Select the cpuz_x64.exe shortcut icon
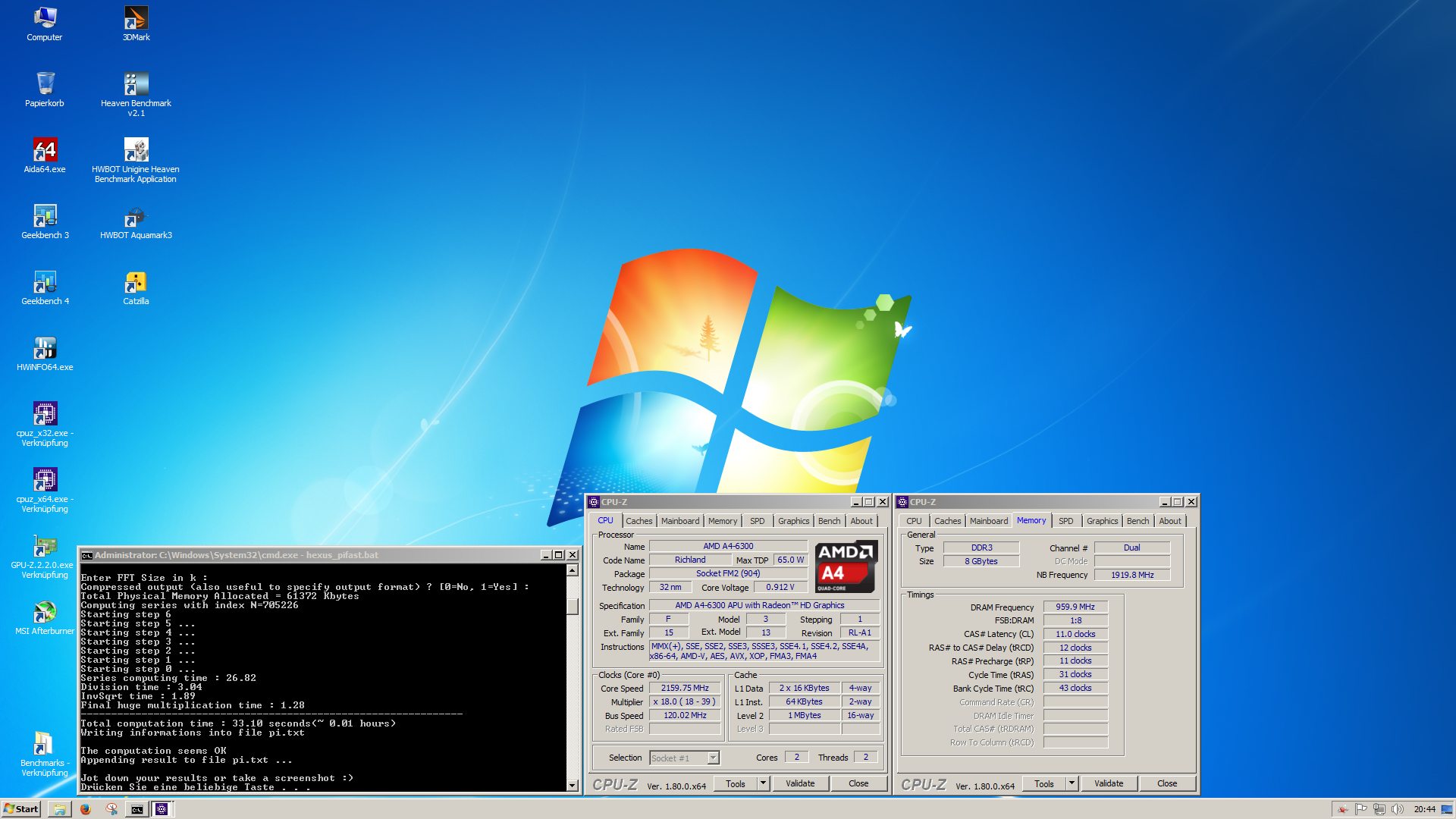The height and width of the screenshot is (819, 1456). [45, 490]
